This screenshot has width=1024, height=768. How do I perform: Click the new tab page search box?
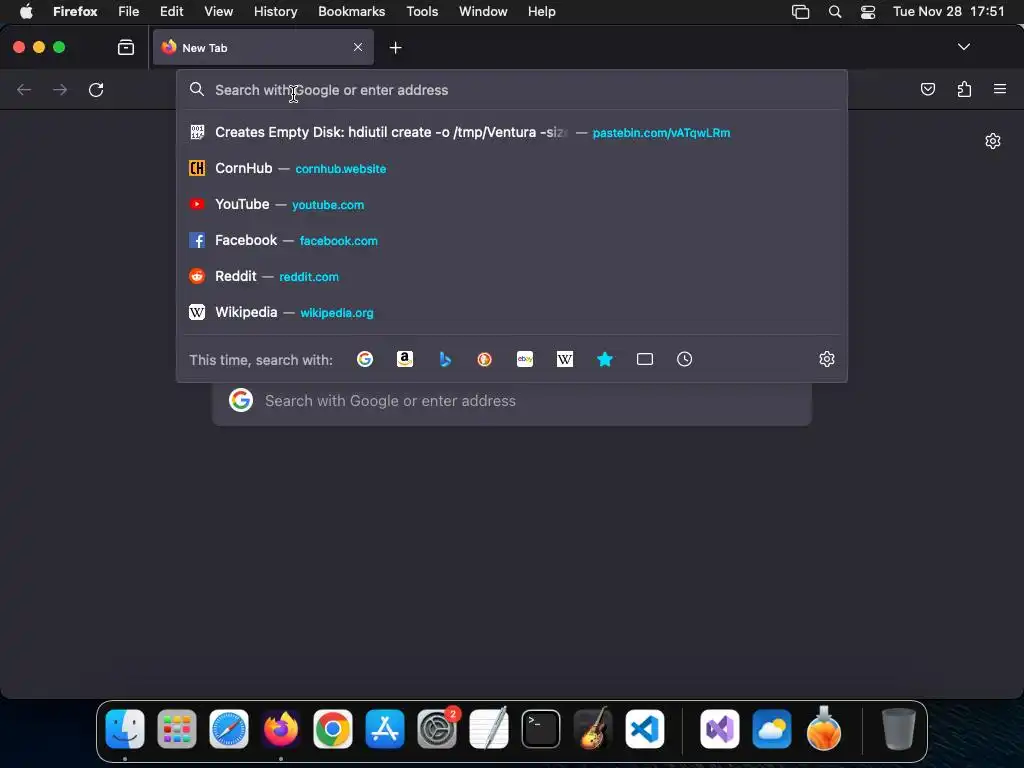coord(511,401)
